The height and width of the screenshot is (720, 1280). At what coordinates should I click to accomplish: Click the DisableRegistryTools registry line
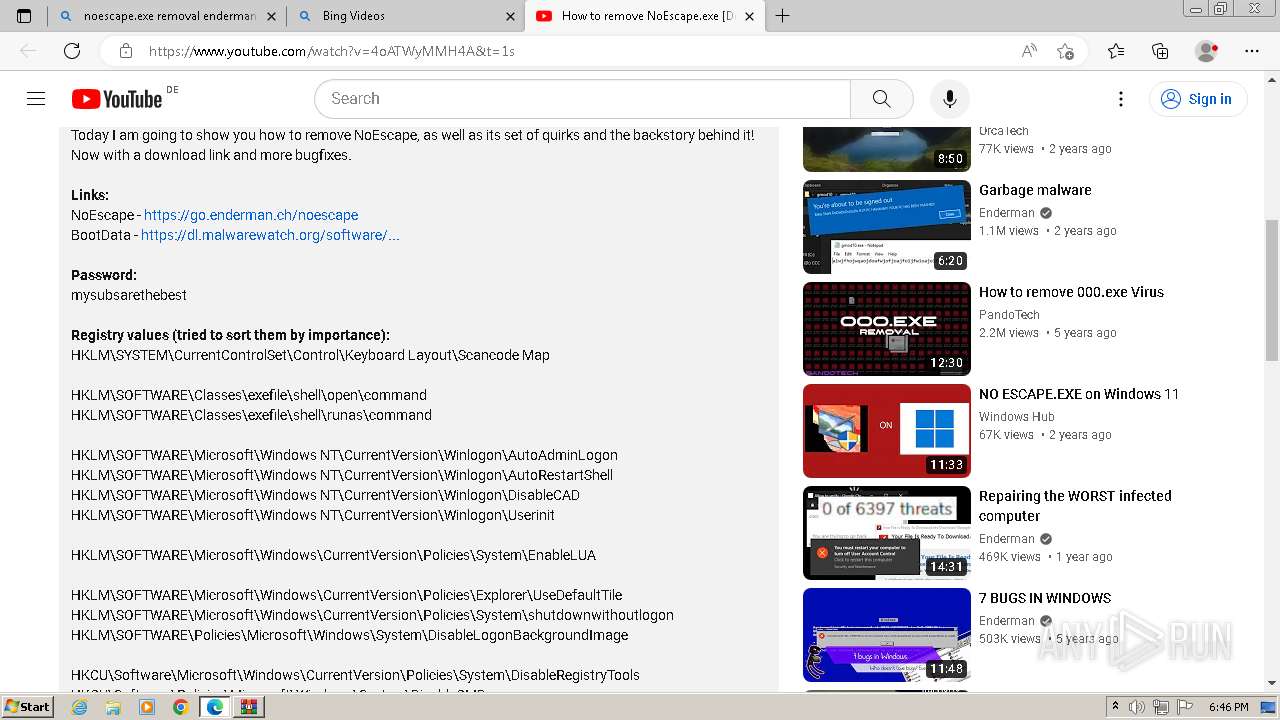(355, 675)
